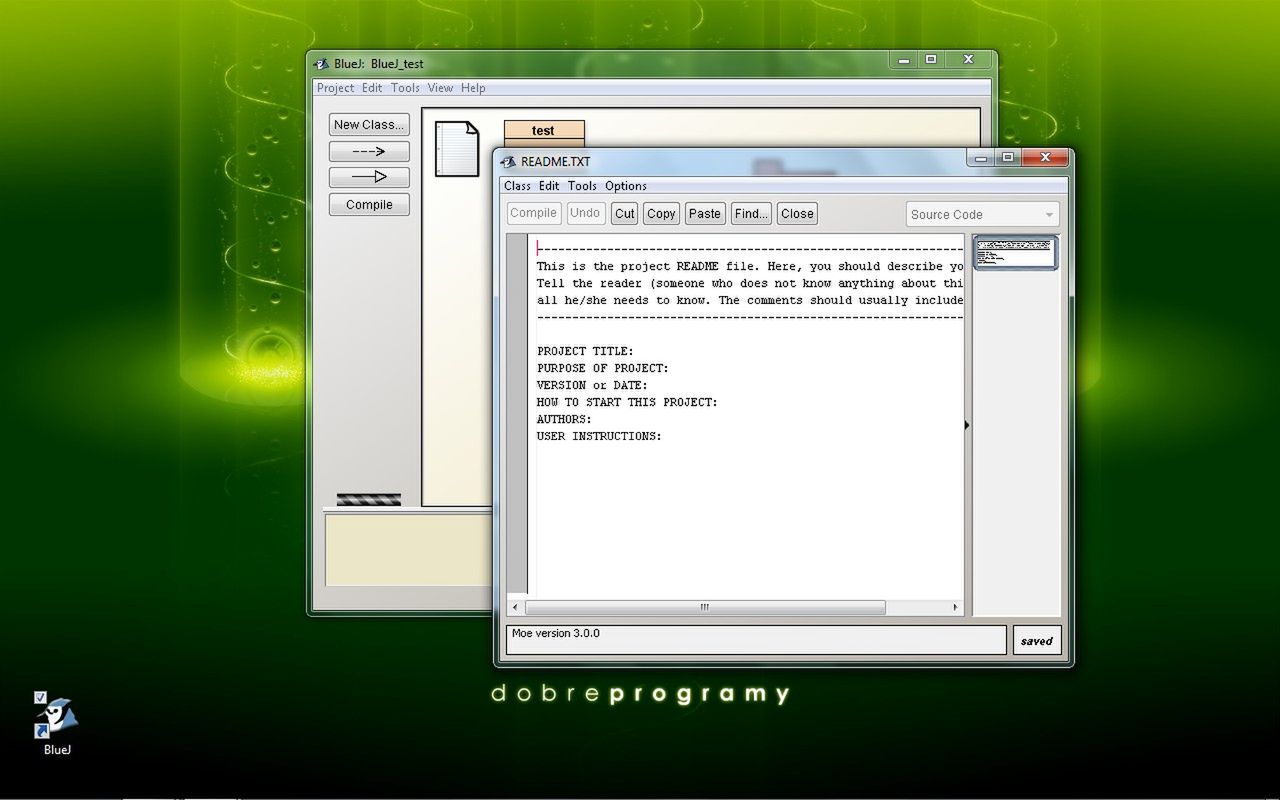Click the 'HOW TO START THIS PROJECT:' line
Screen dimensions: 1280x800
tap(627, 402)
